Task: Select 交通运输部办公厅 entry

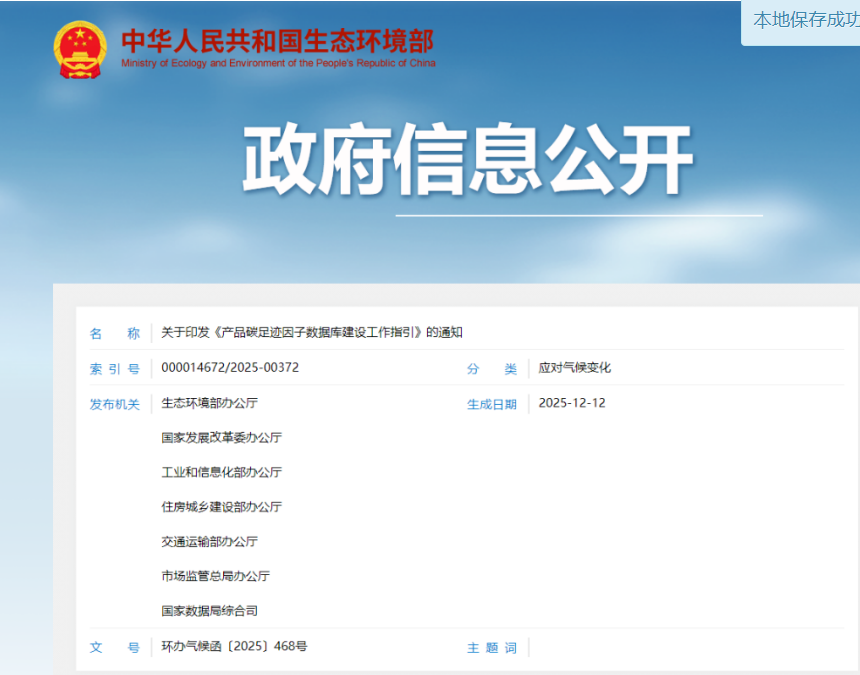Action: (x=210, y=541)
